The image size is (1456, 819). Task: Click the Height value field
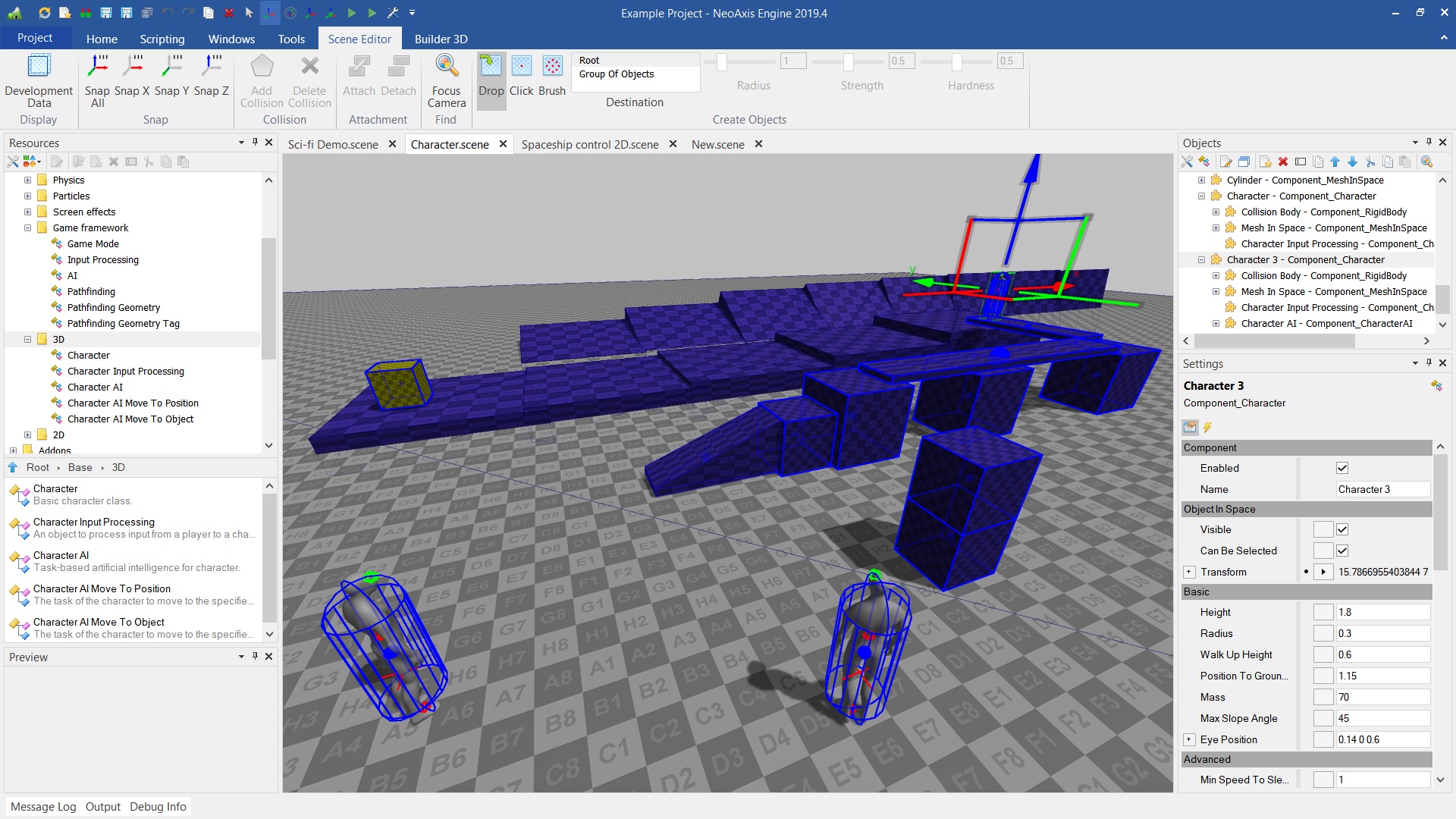tap(1382, 612)
